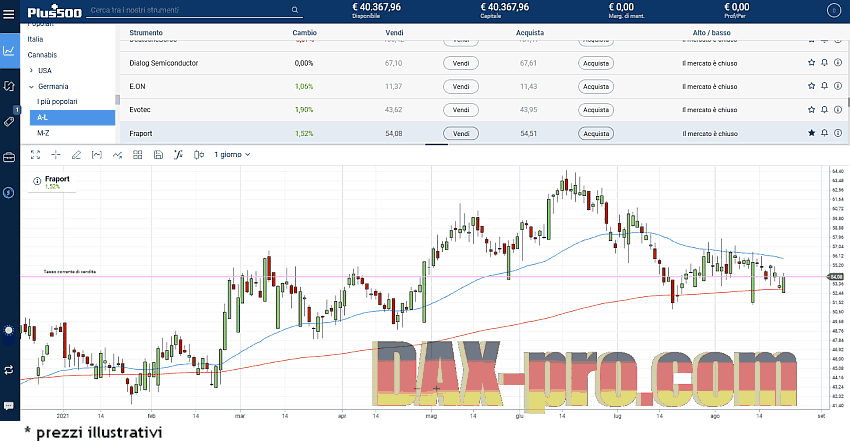Viewport: 850px width, 442px height.
Task: Add E.ON to favorites star
Action: 812,86
